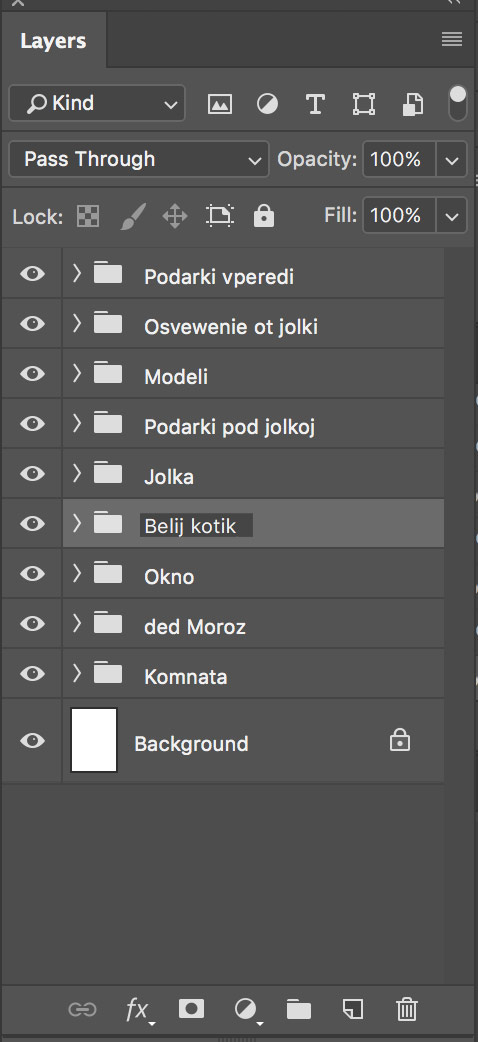Open the Opacity slider dropdown arrow

(452, 160)
